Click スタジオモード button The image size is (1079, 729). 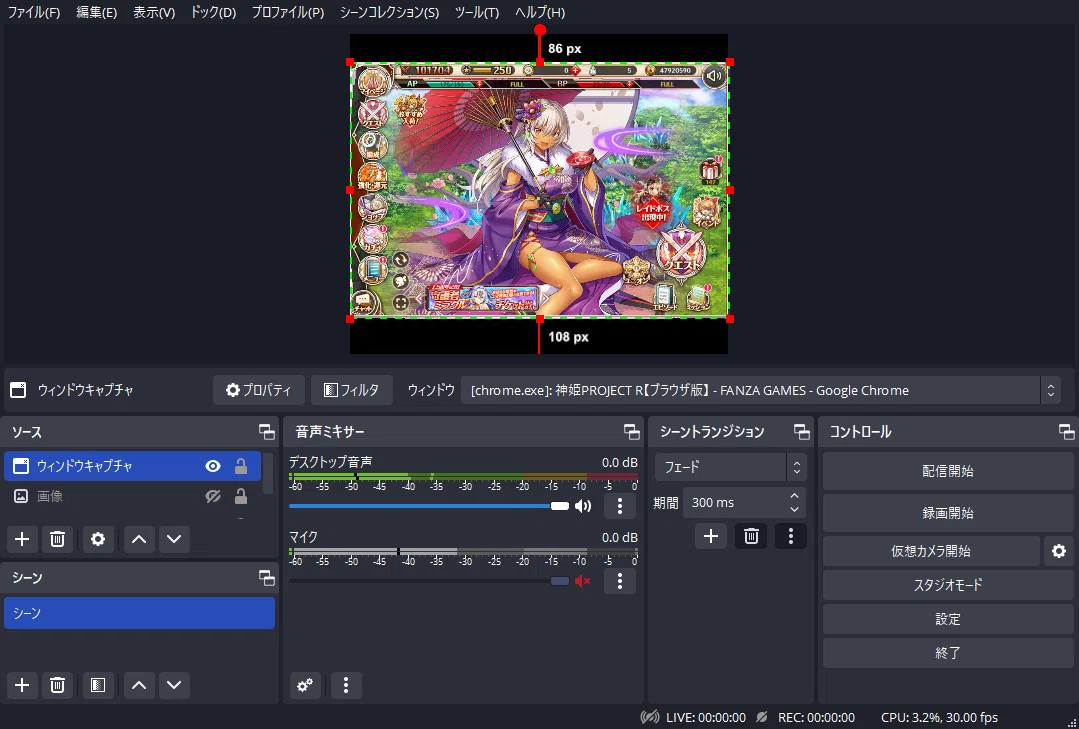pos(948,585)
